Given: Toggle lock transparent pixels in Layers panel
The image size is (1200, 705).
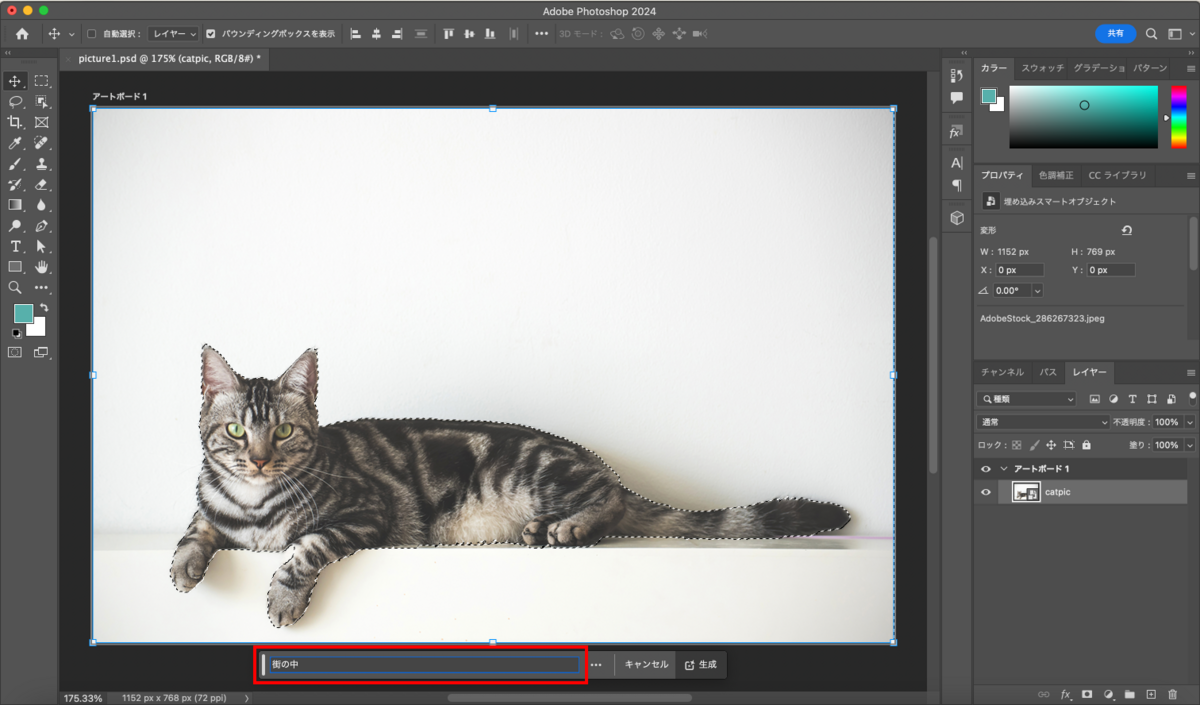Looking at the screenshot, I should pyautogui.click(x=1017, y=445).
